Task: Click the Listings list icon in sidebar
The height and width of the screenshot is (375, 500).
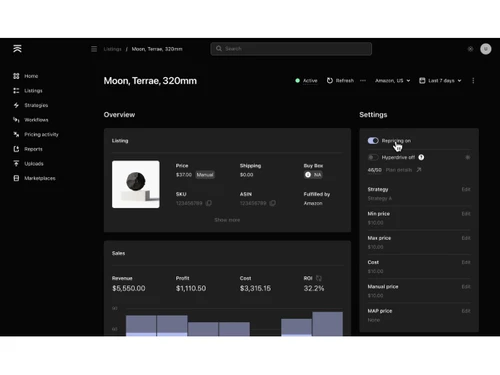Action: point(16,91)
